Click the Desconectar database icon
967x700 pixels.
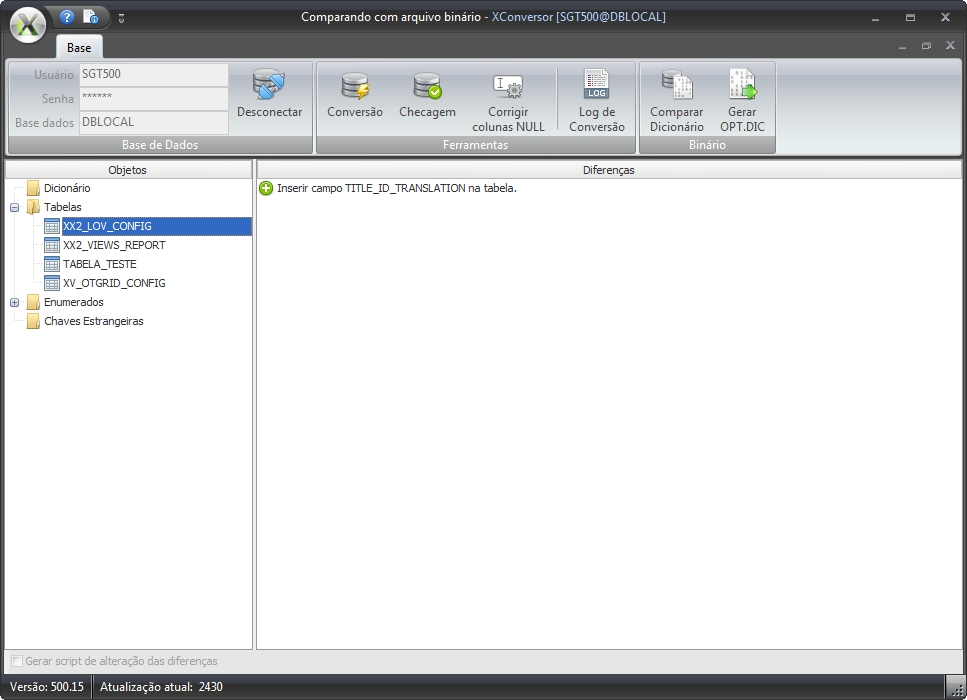click(x=268, y=87)
